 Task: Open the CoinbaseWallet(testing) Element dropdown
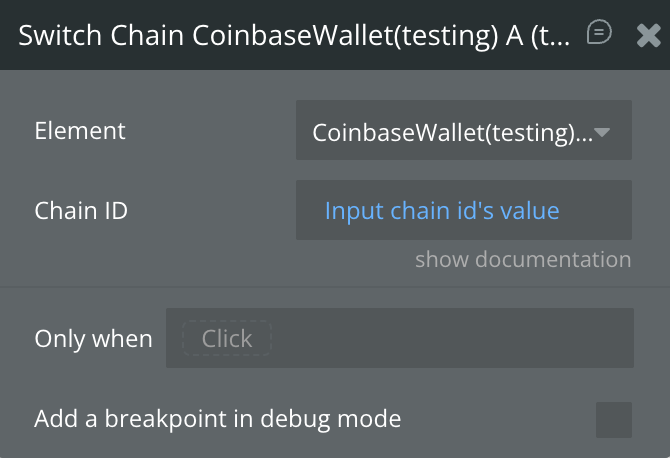pyautogui.click(x=463, y=131)
